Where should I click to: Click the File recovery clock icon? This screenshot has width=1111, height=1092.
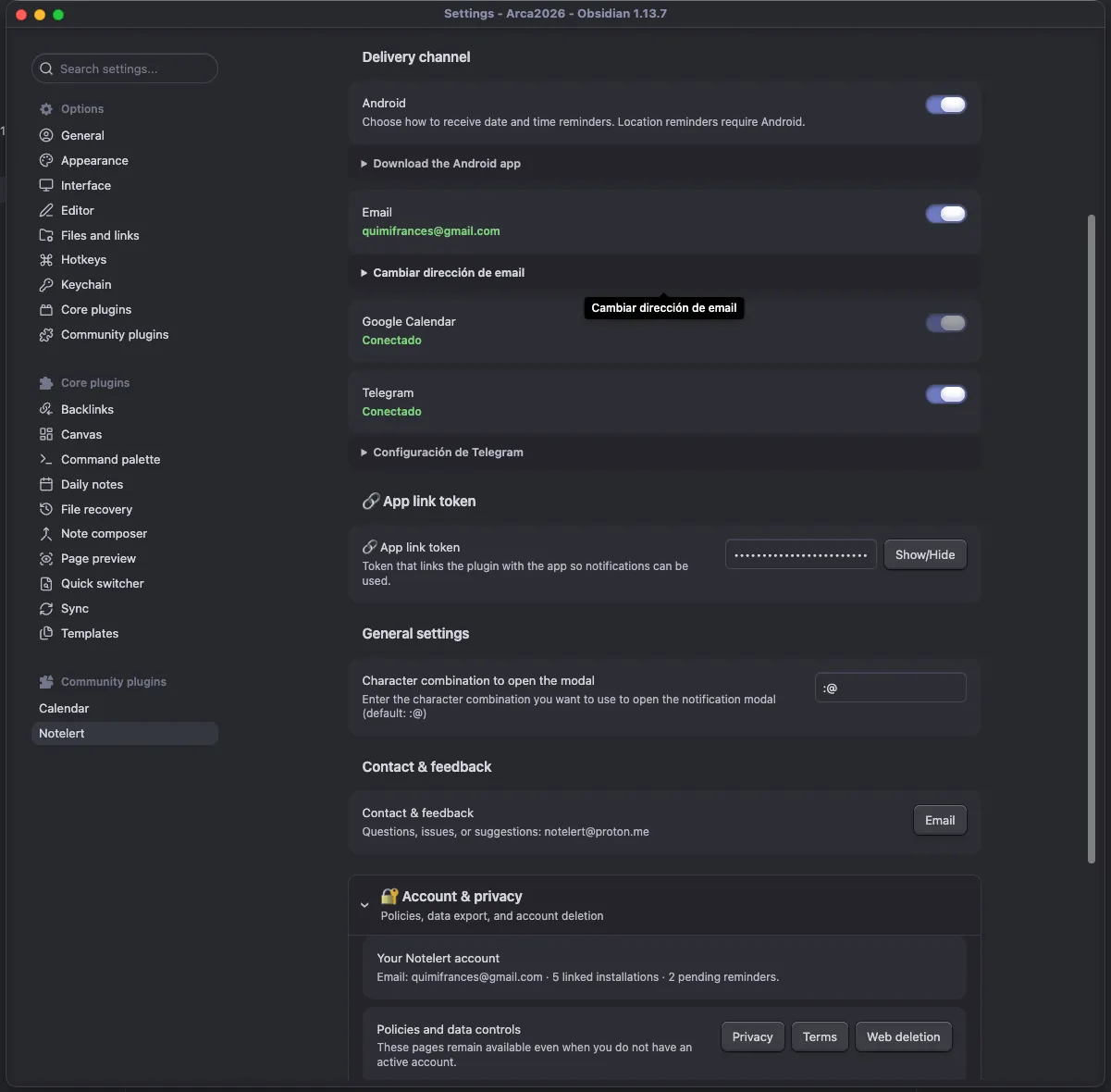[46, 509]
